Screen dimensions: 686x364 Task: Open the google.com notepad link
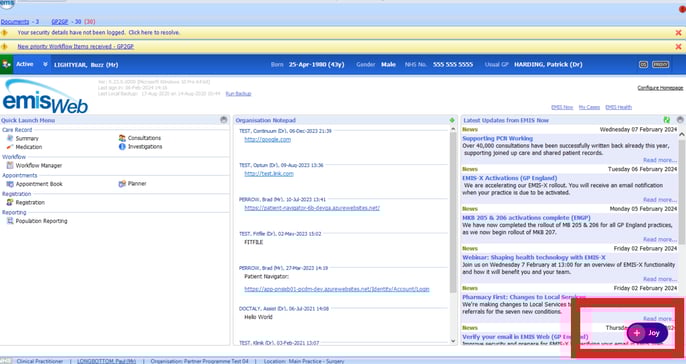(267, 140)
